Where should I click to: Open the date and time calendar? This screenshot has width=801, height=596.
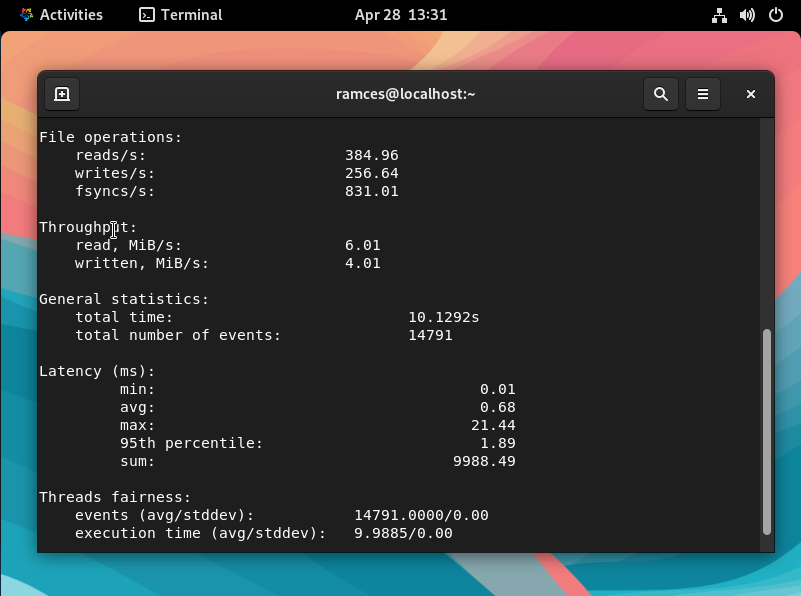coord(400,14)
